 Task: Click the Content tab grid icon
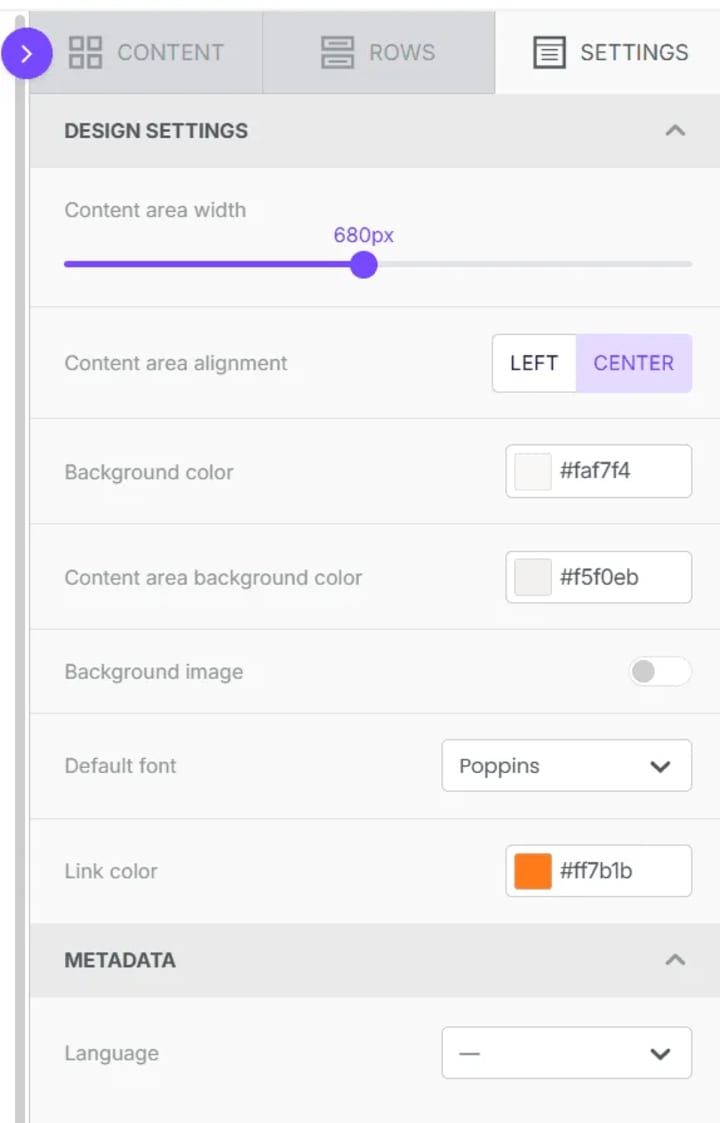click(x=85, y=53)
